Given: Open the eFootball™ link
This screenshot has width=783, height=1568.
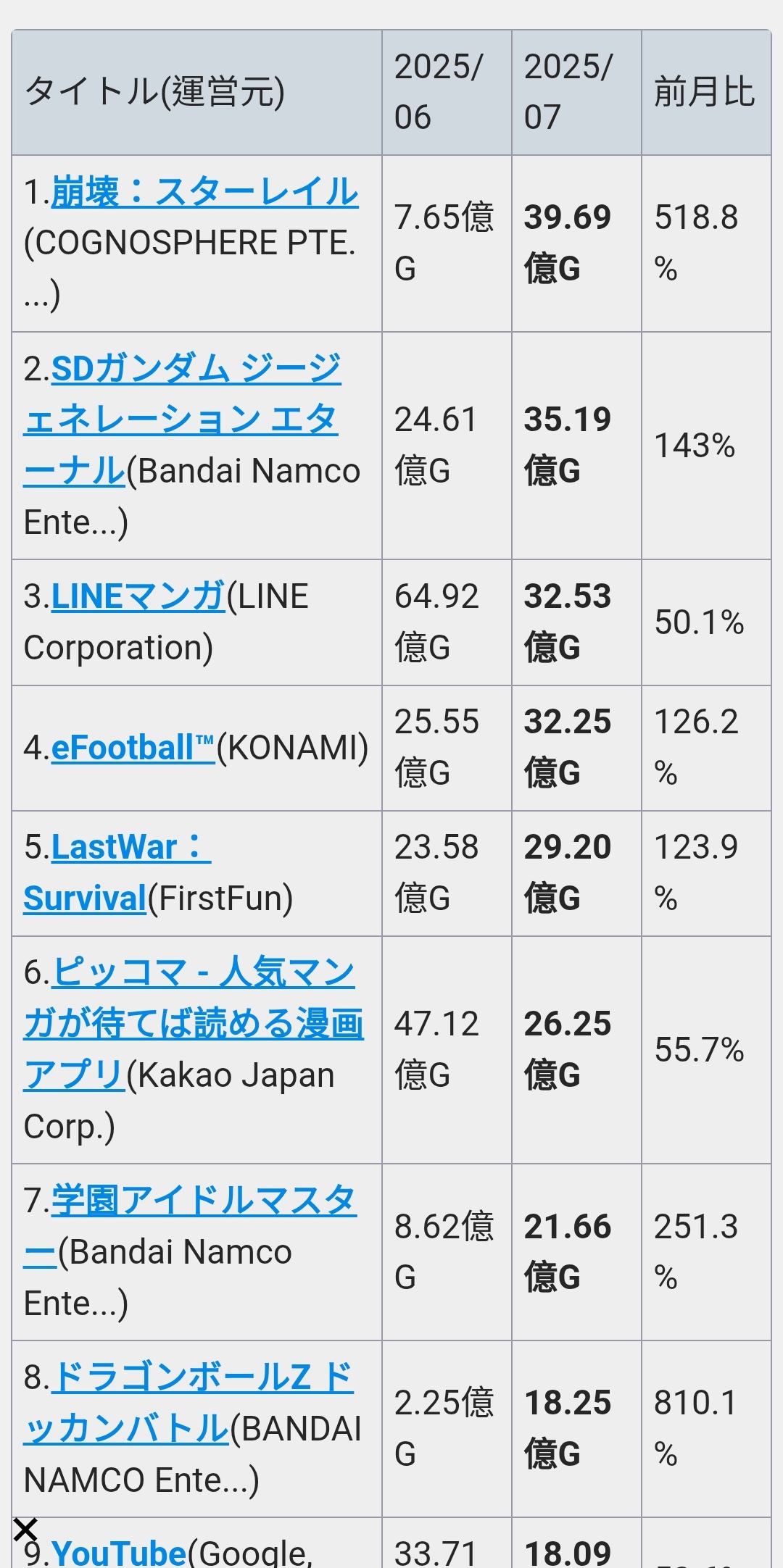Looking at the screenshot, I should (133, 748).
